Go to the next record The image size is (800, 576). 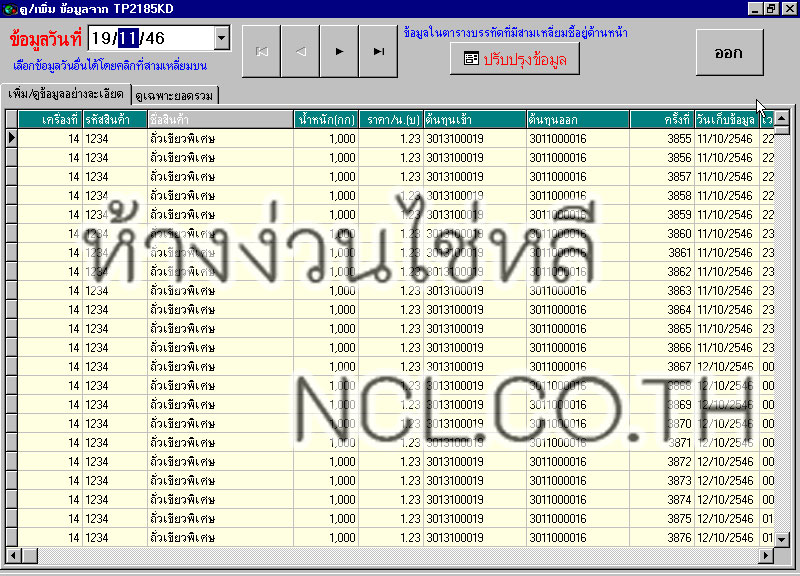pos(339,51)
